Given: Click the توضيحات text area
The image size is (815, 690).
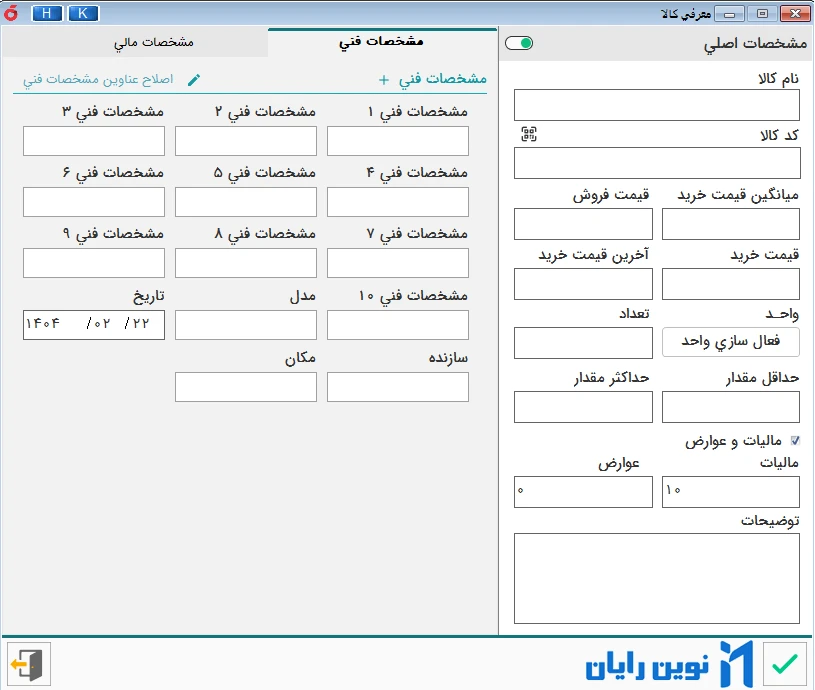Looking at the screenshot, I should coord(656,578).
